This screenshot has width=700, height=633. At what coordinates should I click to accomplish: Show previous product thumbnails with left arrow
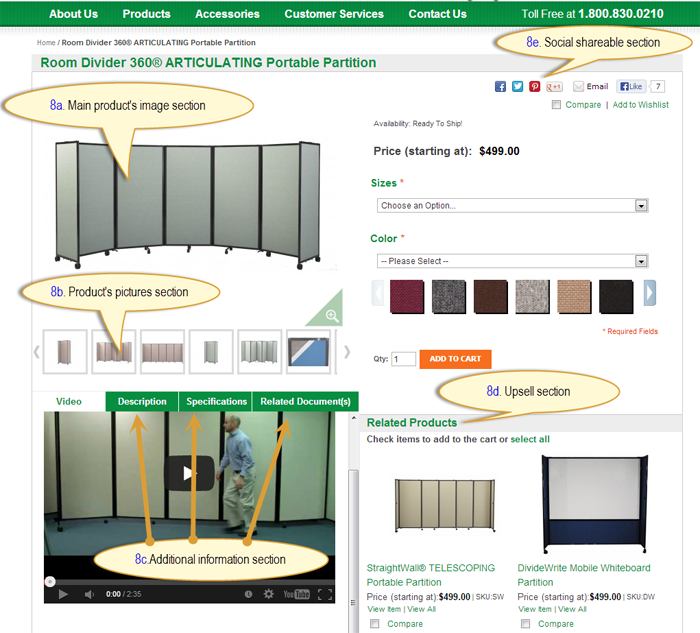pos(37,352)
